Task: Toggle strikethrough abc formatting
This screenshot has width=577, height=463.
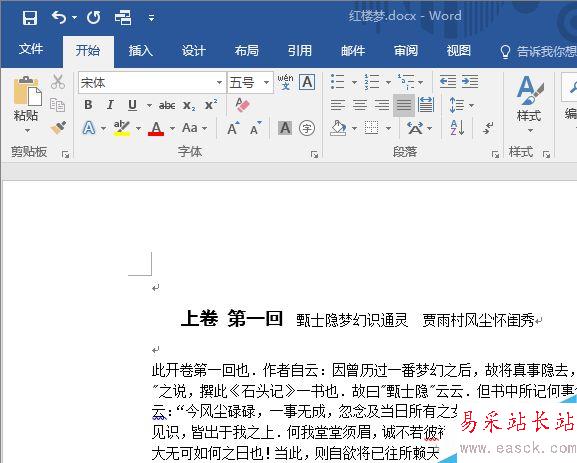Action: [x=167, y=106]
